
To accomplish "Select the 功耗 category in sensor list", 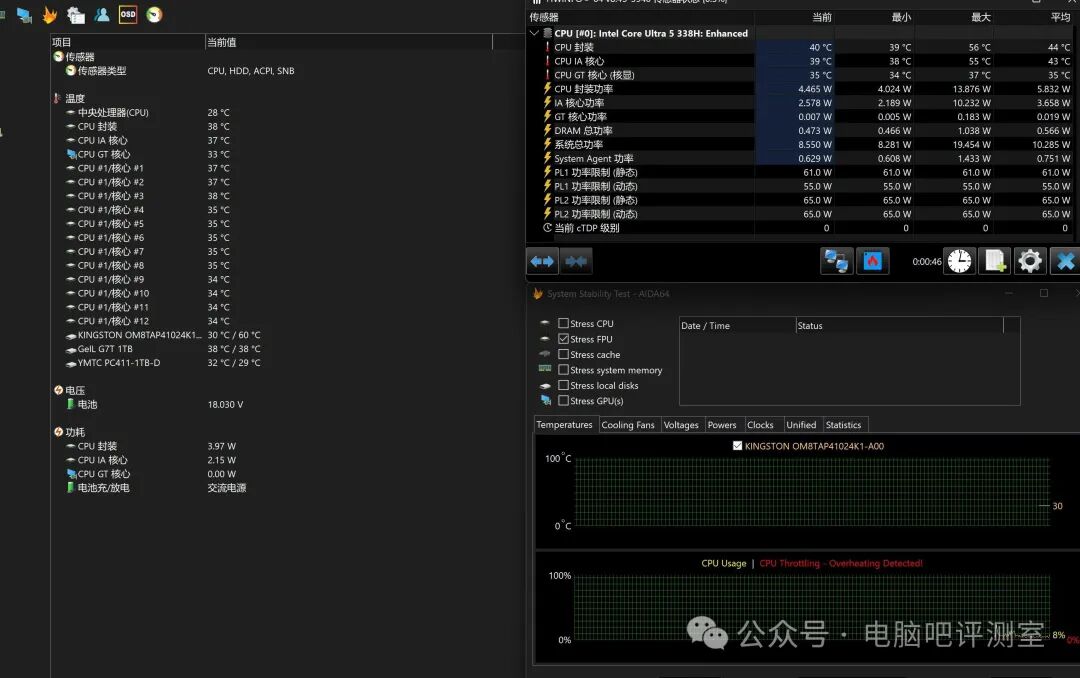I will coord(75,432).
